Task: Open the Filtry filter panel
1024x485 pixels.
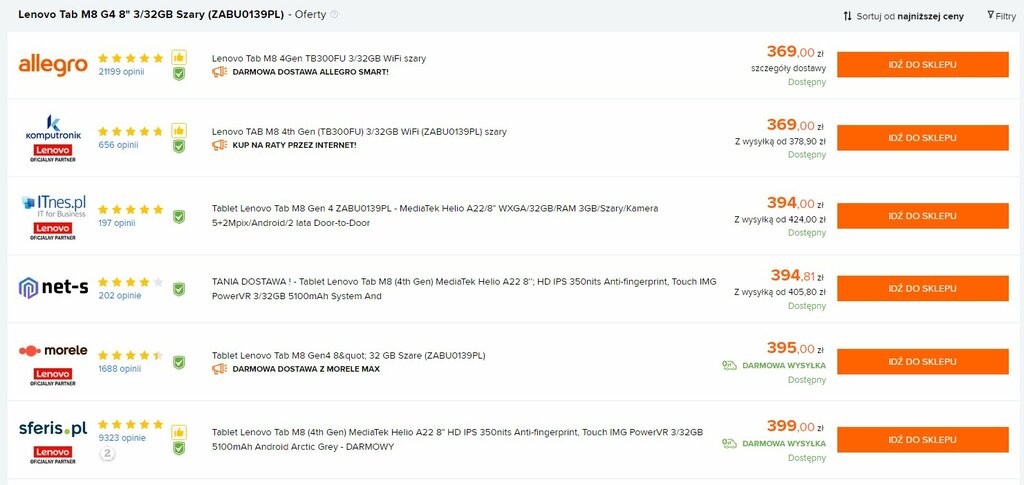Action: [1002, 16]
